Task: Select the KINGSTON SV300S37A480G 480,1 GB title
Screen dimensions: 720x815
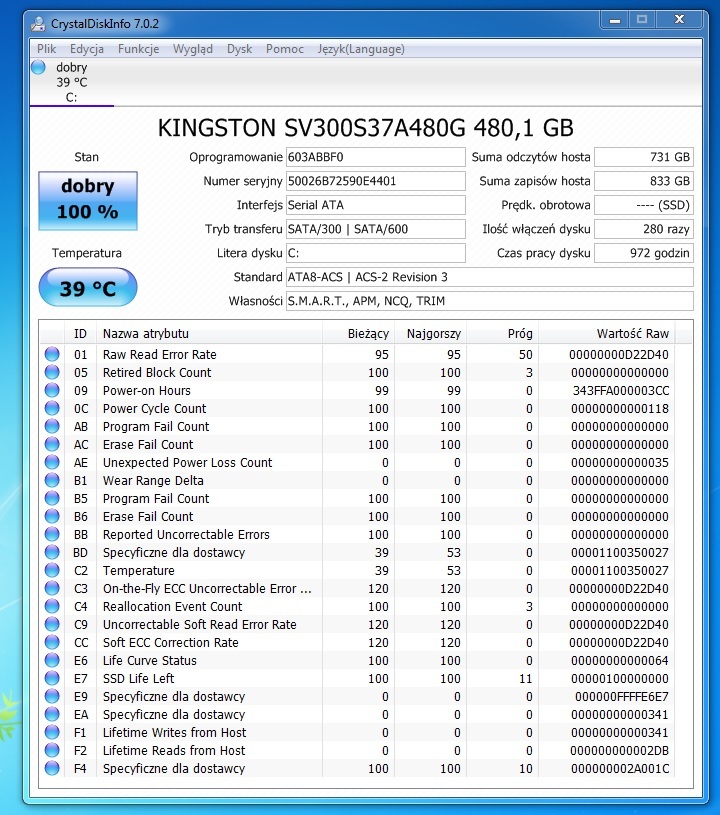Action: click(x=365, y=128)
